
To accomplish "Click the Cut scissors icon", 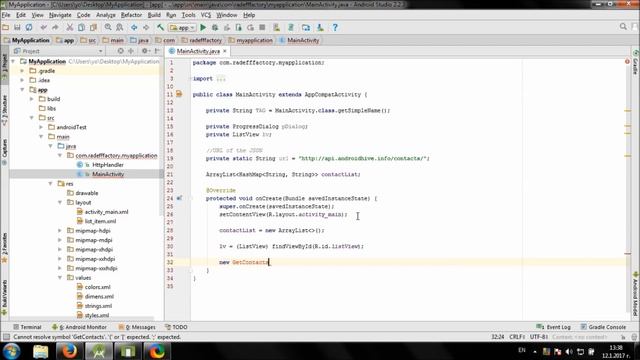I will 70,27.
